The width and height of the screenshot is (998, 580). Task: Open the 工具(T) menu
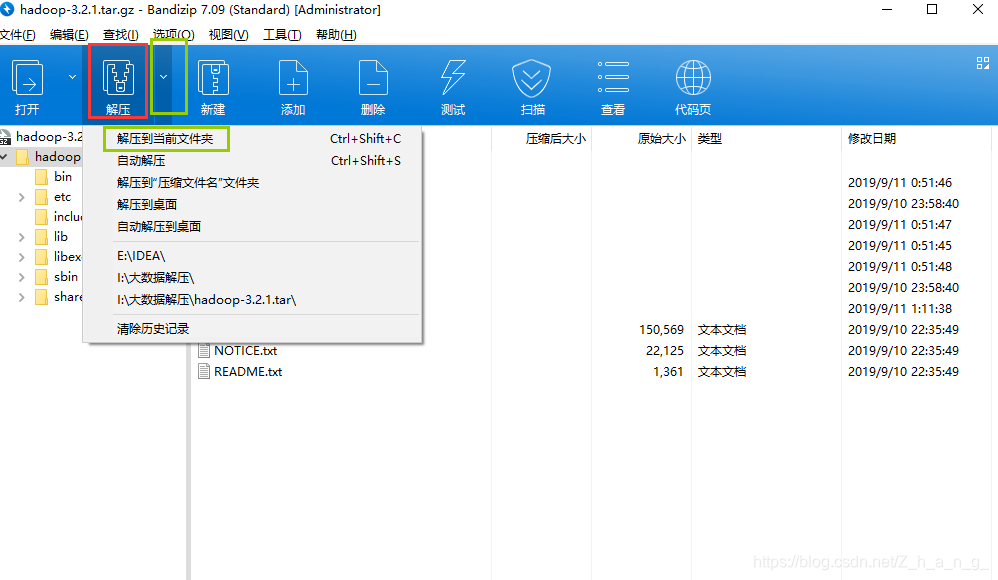(x=282, y=35)
